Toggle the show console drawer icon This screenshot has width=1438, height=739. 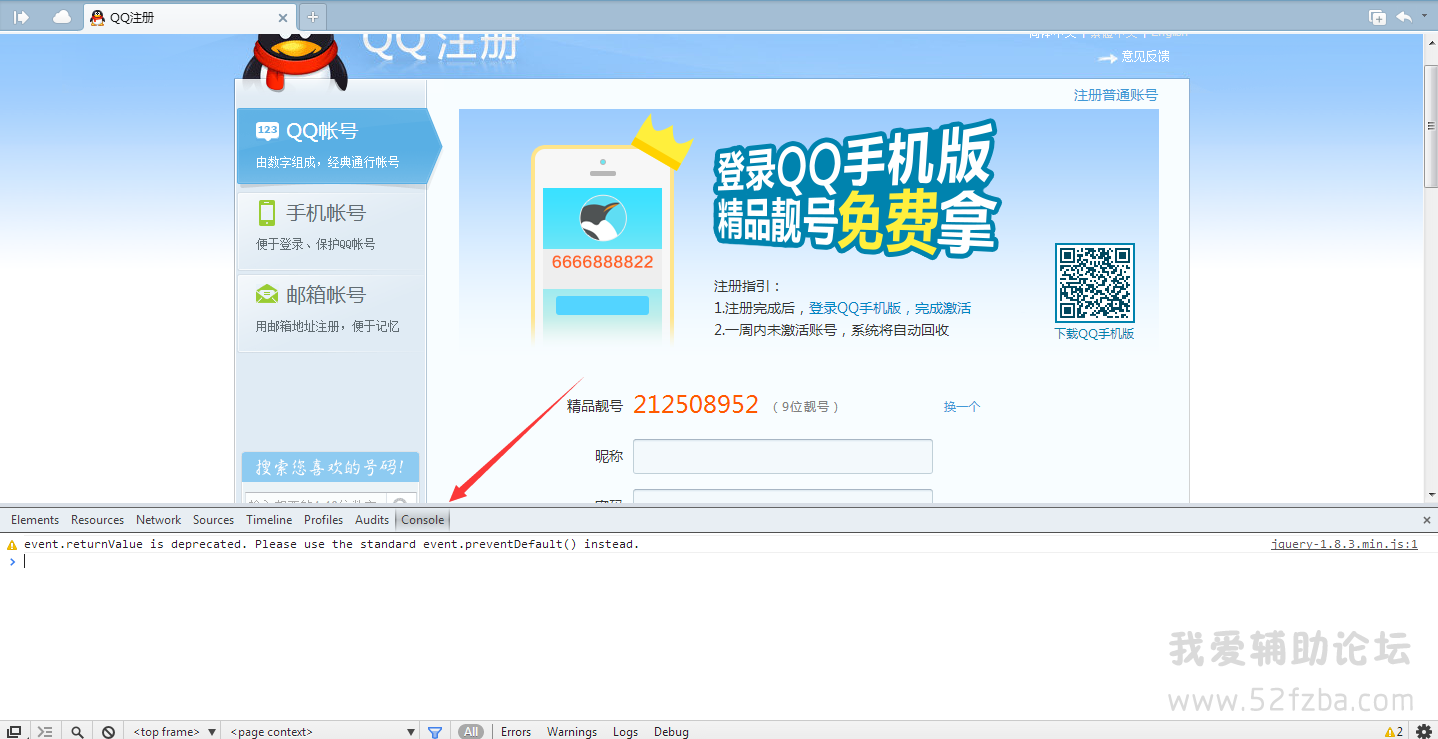[x=45, y=731]
